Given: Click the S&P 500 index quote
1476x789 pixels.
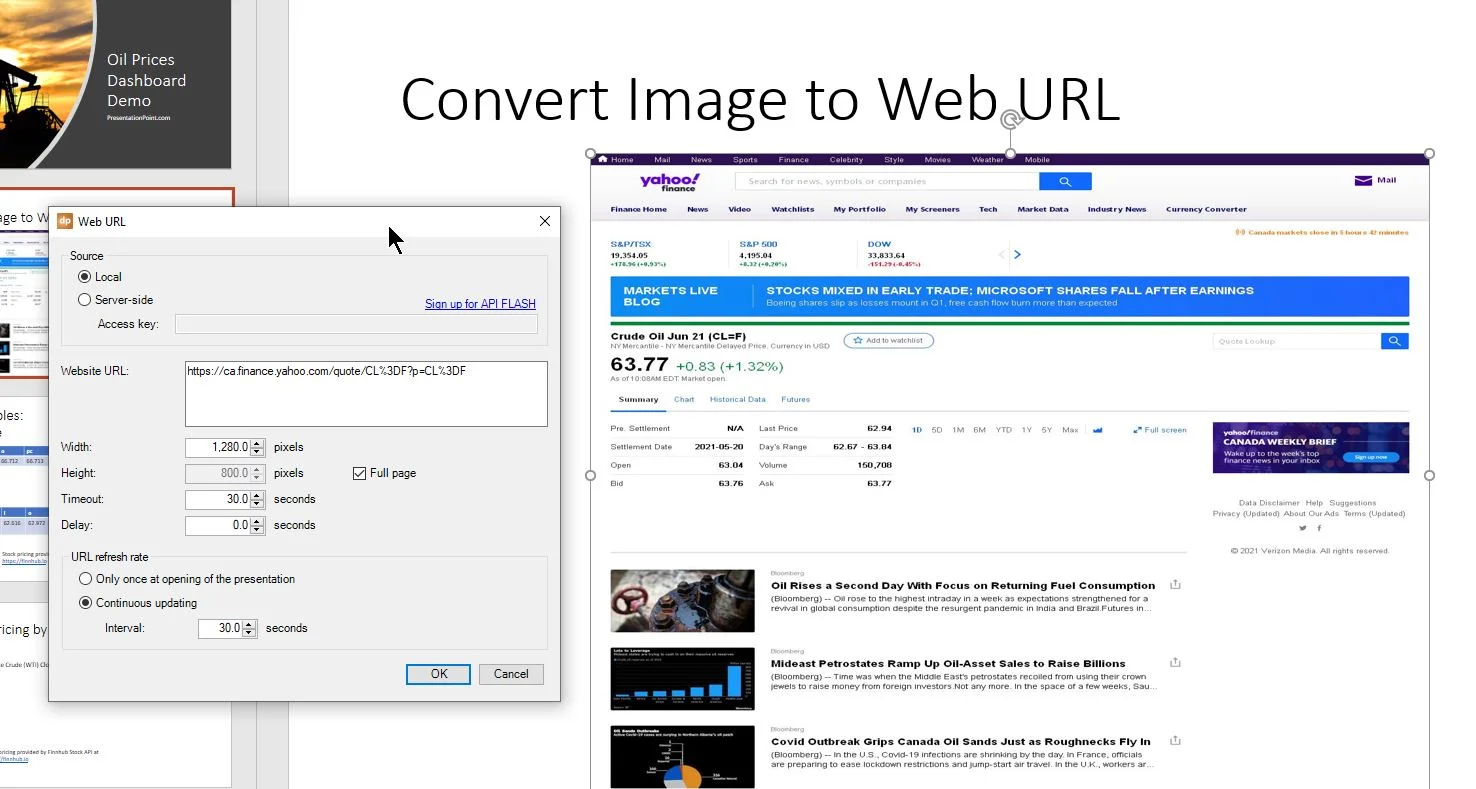Looking at the screenshot, I should click(763, 255).
